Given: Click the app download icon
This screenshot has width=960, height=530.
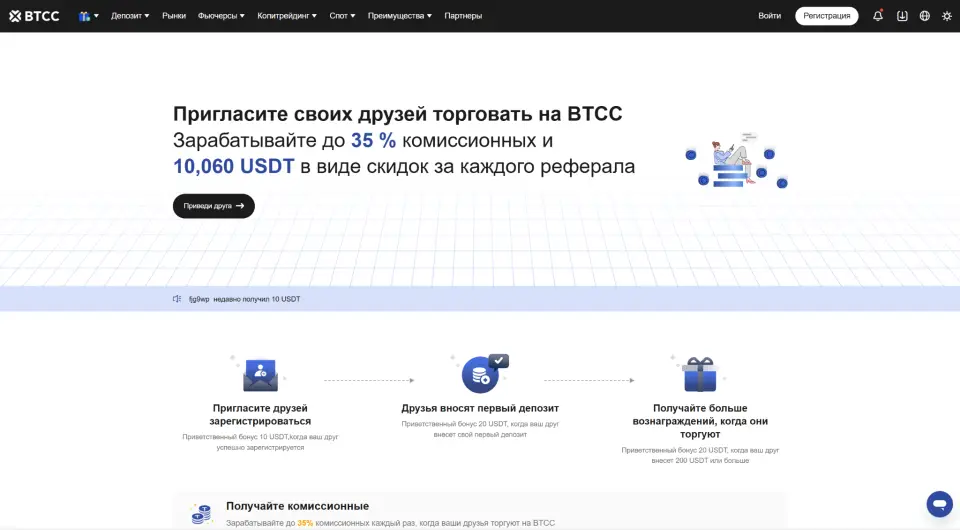Looking at the screenshot, I should pos(902,16).
